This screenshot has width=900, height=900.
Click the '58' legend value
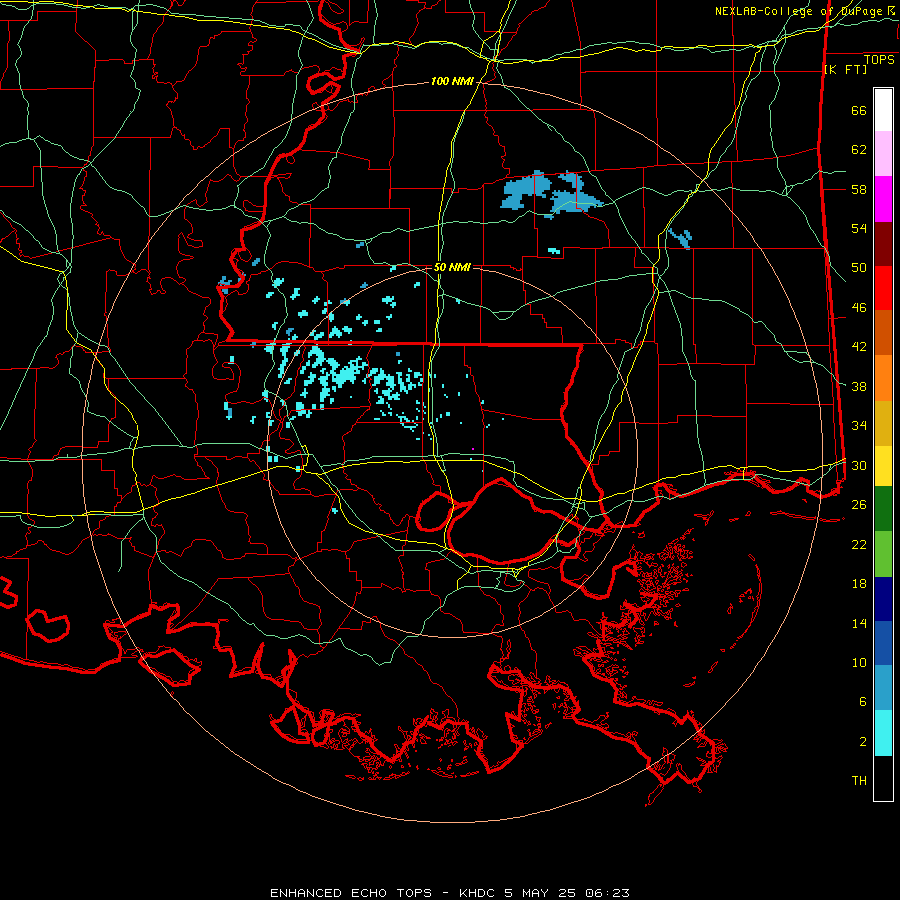click(859, 189)
